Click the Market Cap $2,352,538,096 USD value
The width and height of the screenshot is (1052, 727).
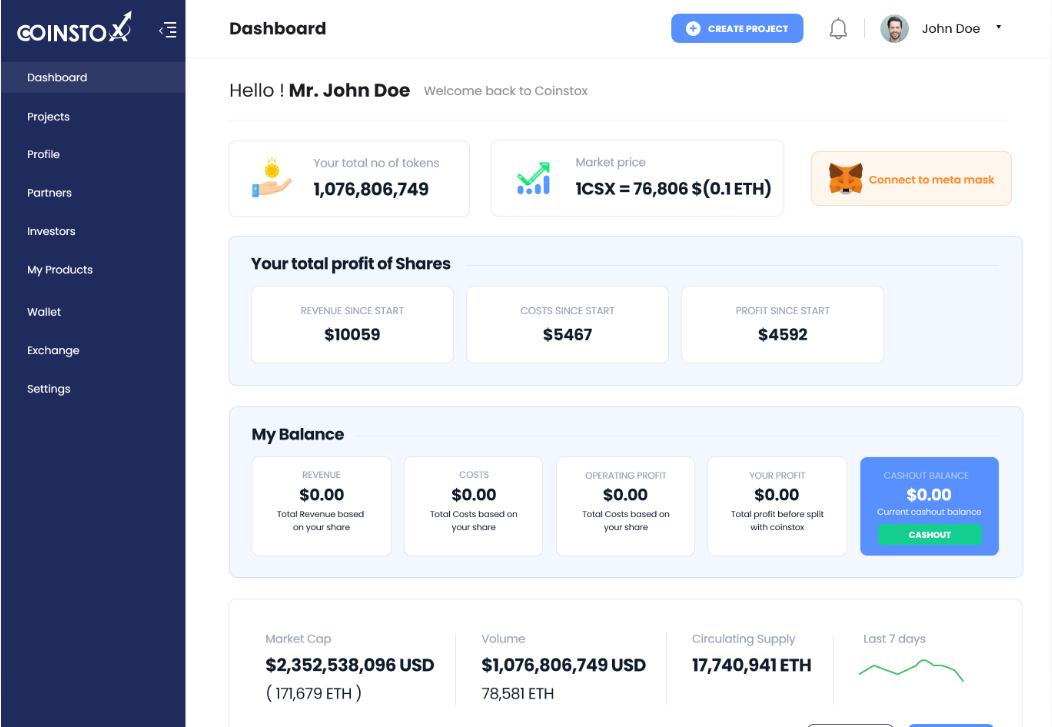[350, 665]
